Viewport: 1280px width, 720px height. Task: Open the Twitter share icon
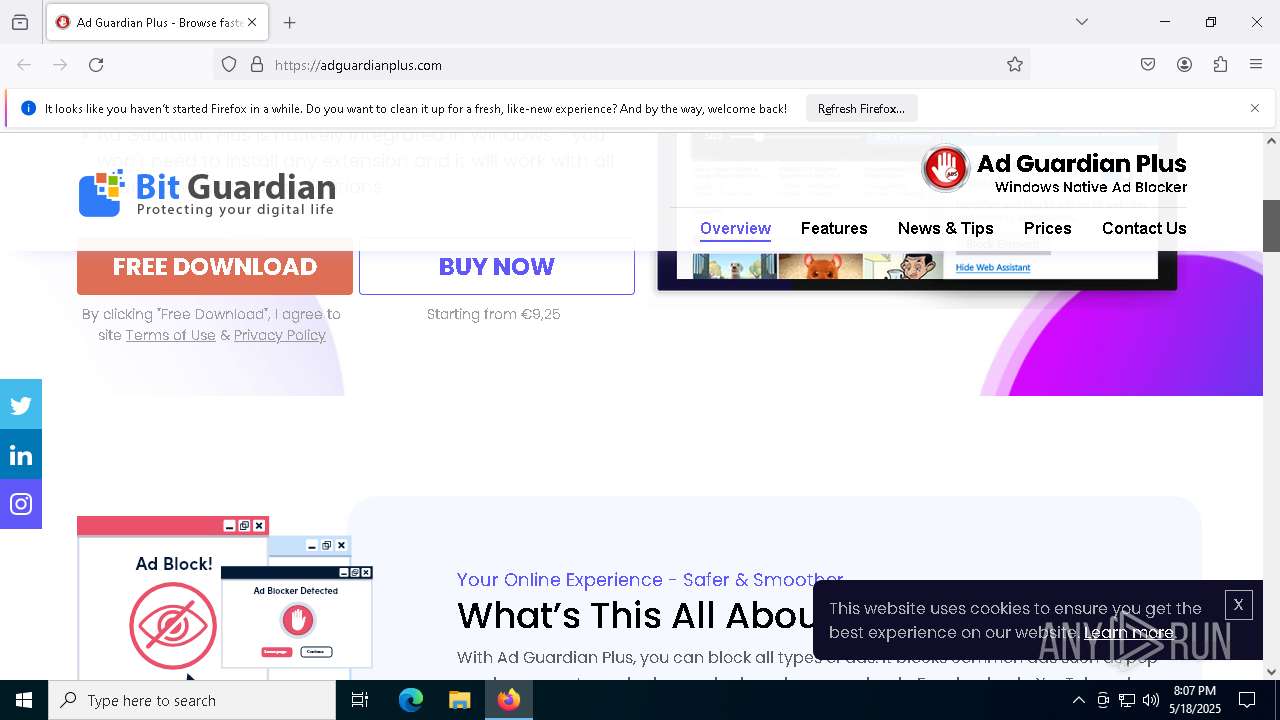point(21,405)
